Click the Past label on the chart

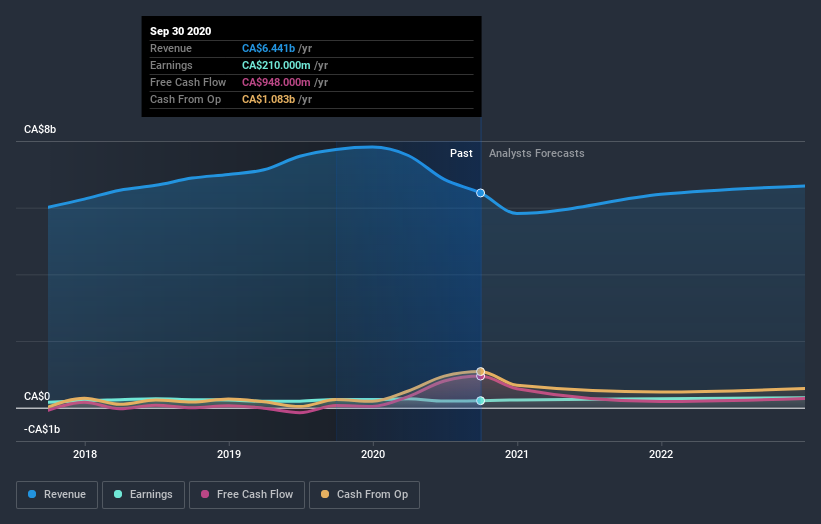click(x=461, y=153)
